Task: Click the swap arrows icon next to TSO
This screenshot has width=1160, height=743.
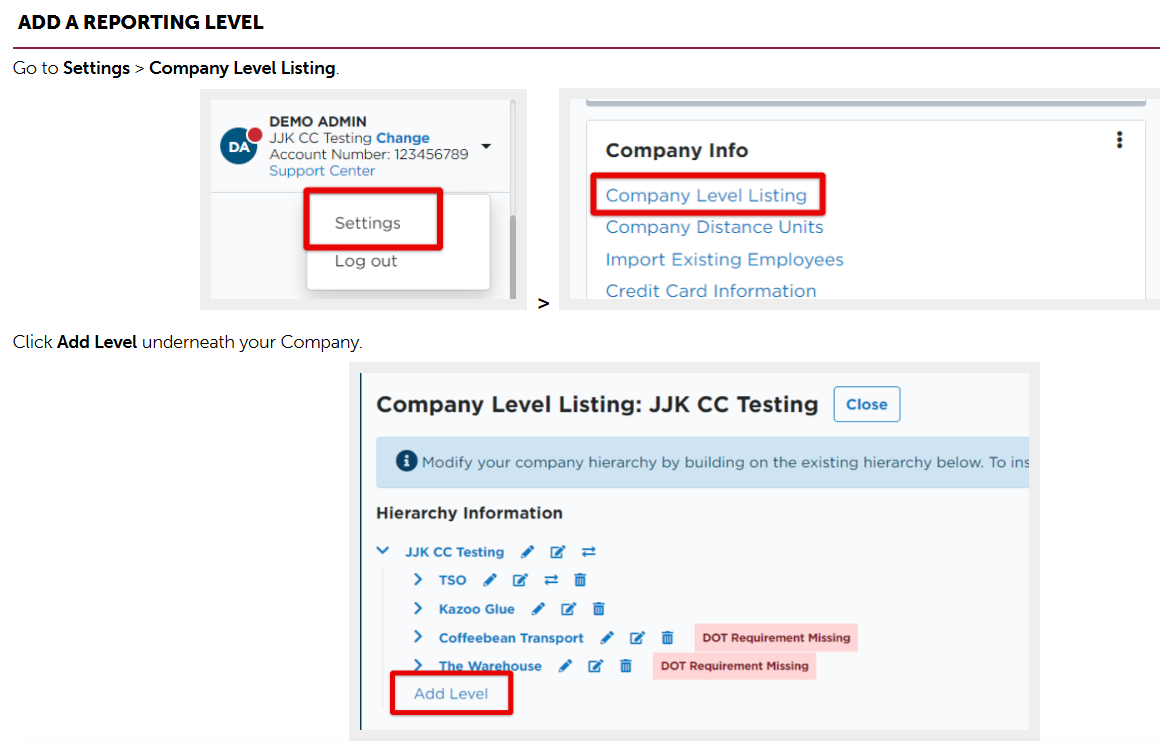Action: 551,580
